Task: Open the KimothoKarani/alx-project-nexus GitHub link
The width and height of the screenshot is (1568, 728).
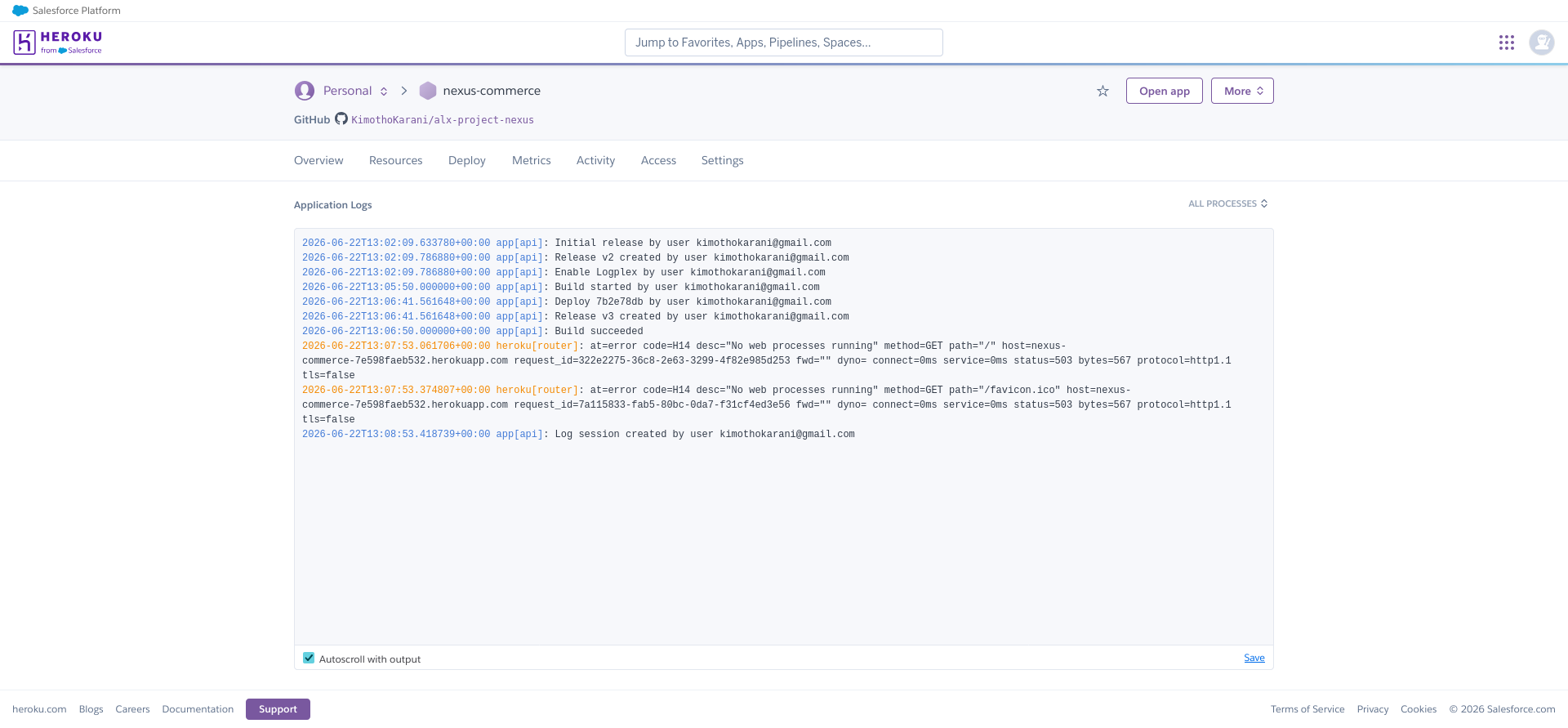Action: [443, 120]
